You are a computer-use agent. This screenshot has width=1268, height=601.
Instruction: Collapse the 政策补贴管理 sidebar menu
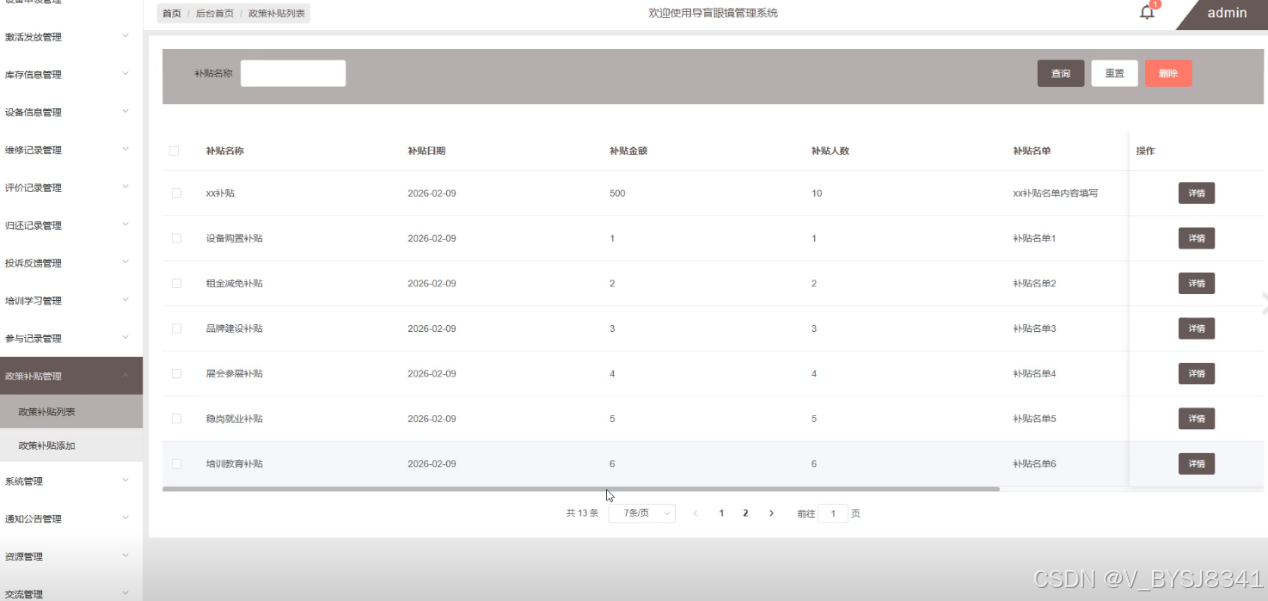tap(71, 376)
